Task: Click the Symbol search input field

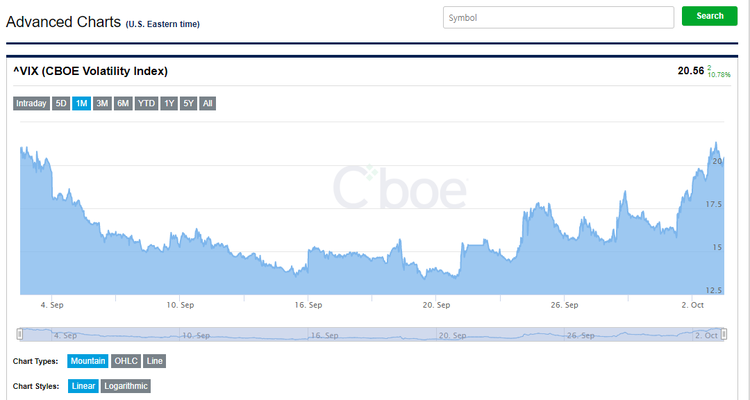Action: coord(558,18)
